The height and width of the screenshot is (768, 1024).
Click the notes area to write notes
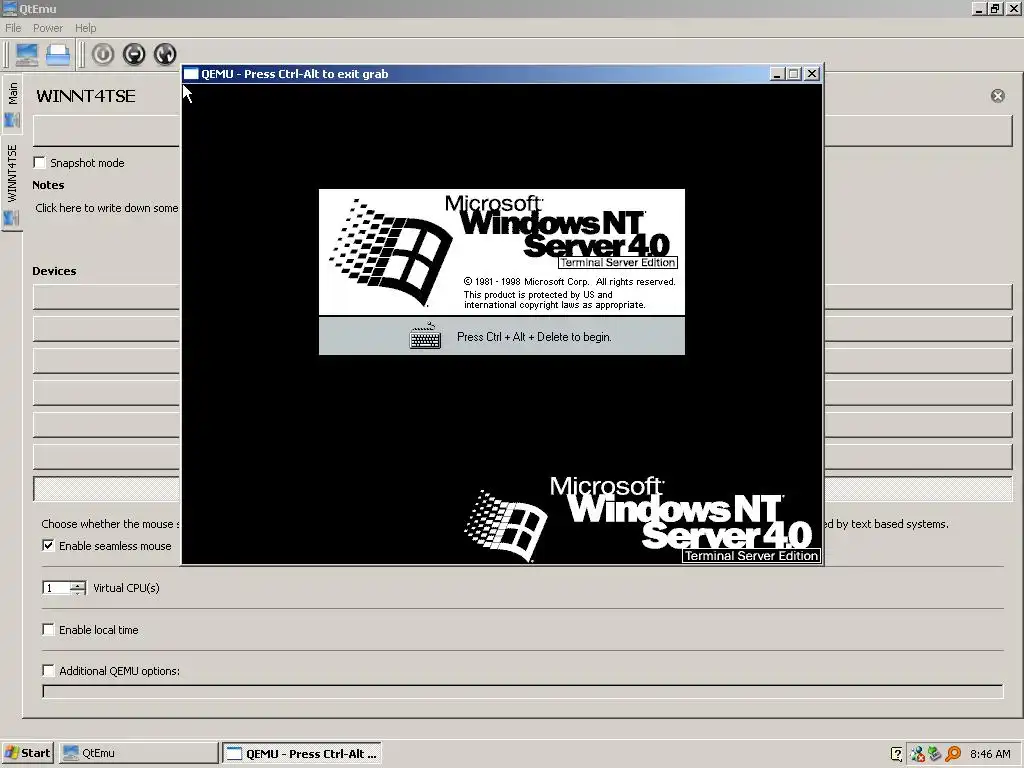point(106,208)
